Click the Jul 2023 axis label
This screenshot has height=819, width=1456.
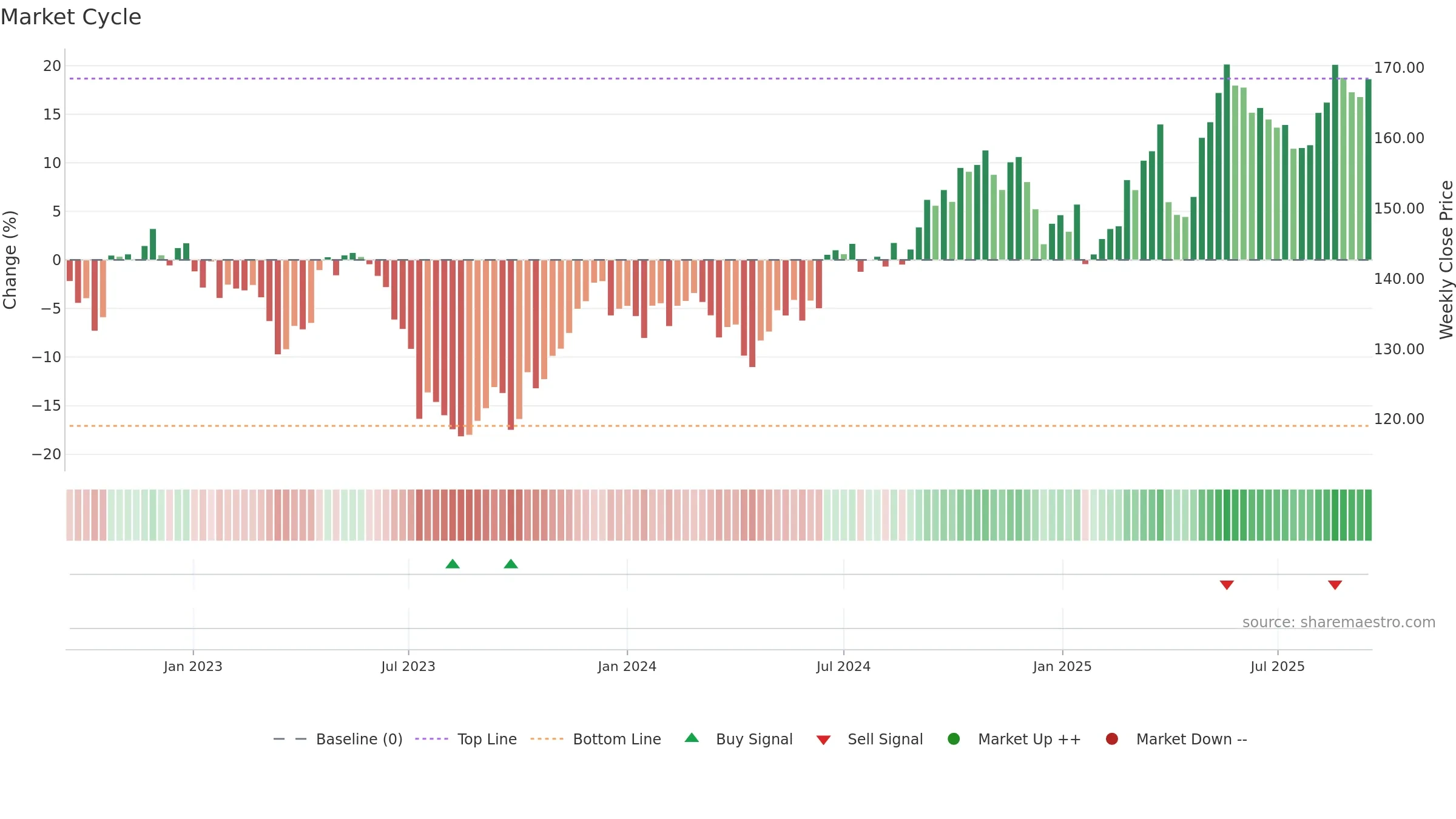click(408, 666)
